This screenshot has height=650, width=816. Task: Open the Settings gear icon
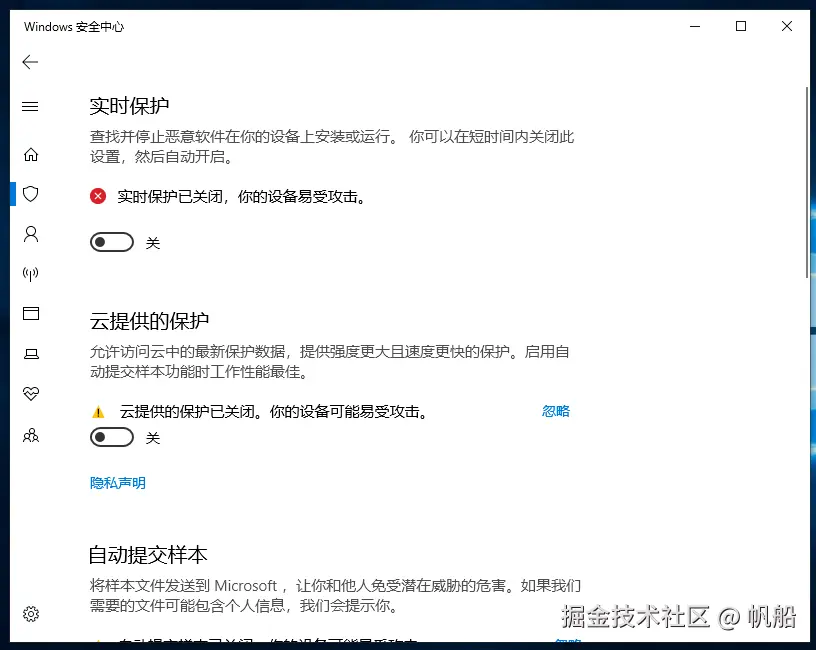31,614
